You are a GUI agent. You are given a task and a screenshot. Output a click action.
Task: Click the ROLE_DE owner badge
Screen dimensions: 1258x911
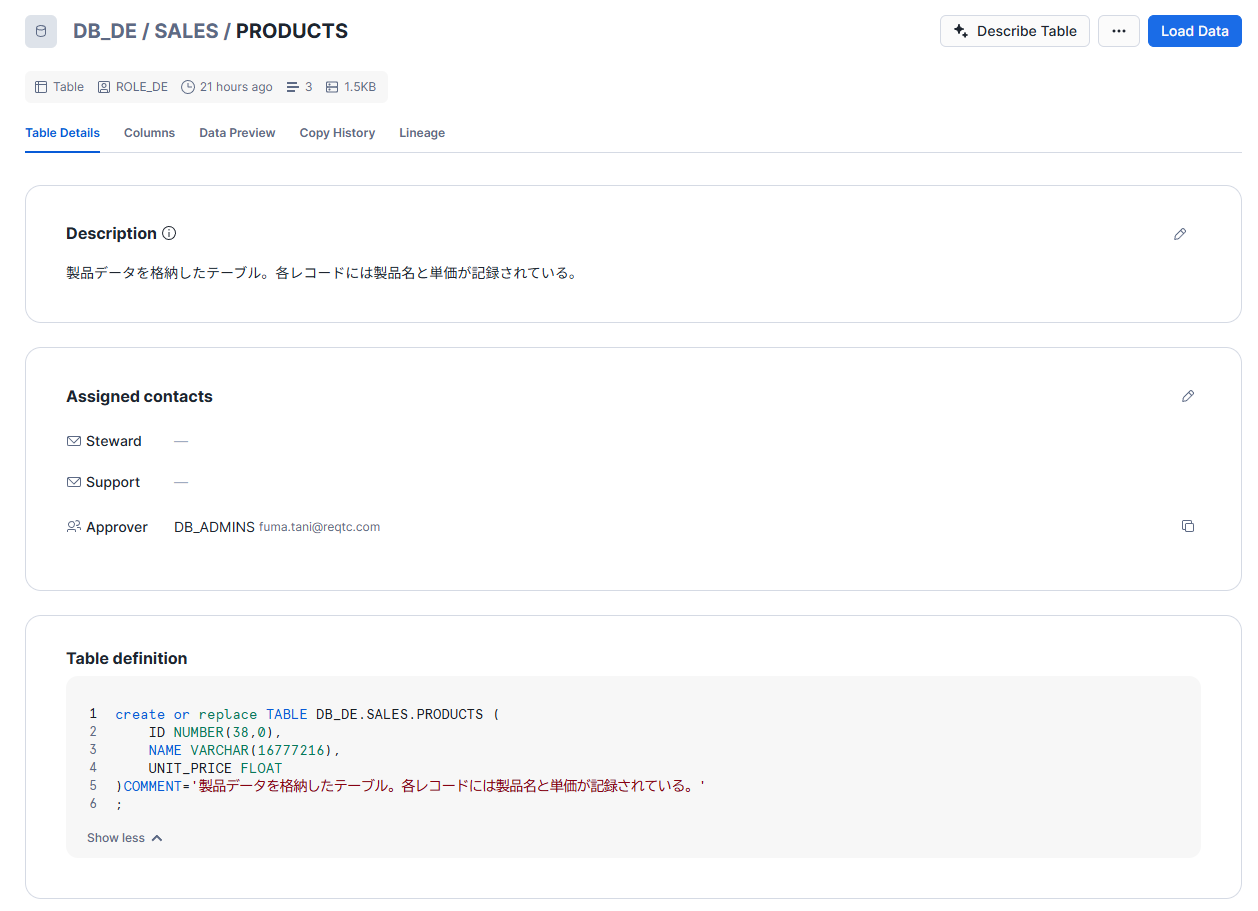point(133,87)
